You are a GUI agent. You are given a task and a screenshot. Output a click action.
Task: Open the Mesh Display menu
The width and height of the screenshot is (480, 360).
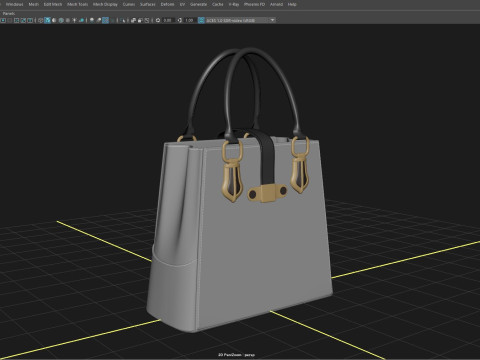(x=105, y=4)
